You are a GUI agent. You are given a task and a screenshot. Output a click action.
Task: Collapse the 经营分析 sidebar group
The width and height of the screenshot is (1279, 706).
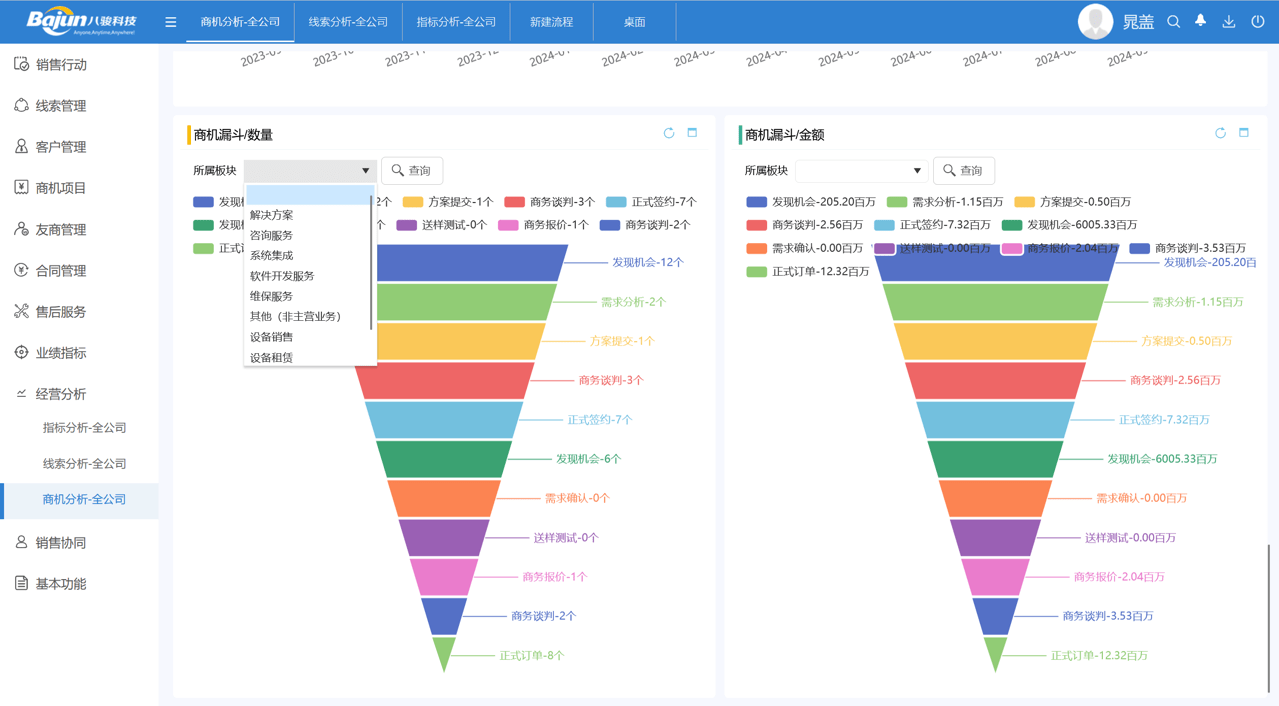(61, 394)
